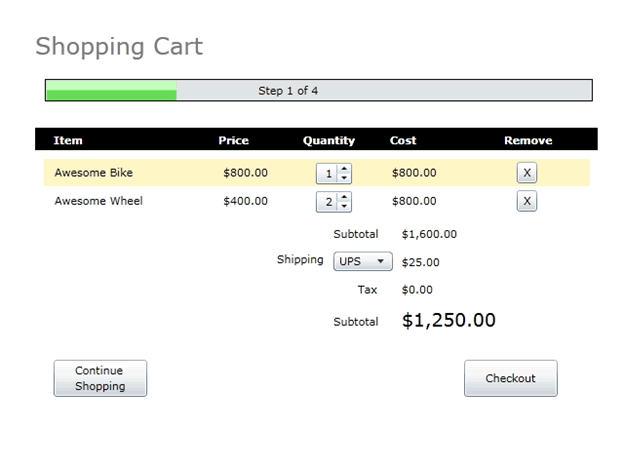Image resolution: width=625 pixels, height=469 pixels.
Task: Click the Quantity column header
Action: click(x=329, y=140)
